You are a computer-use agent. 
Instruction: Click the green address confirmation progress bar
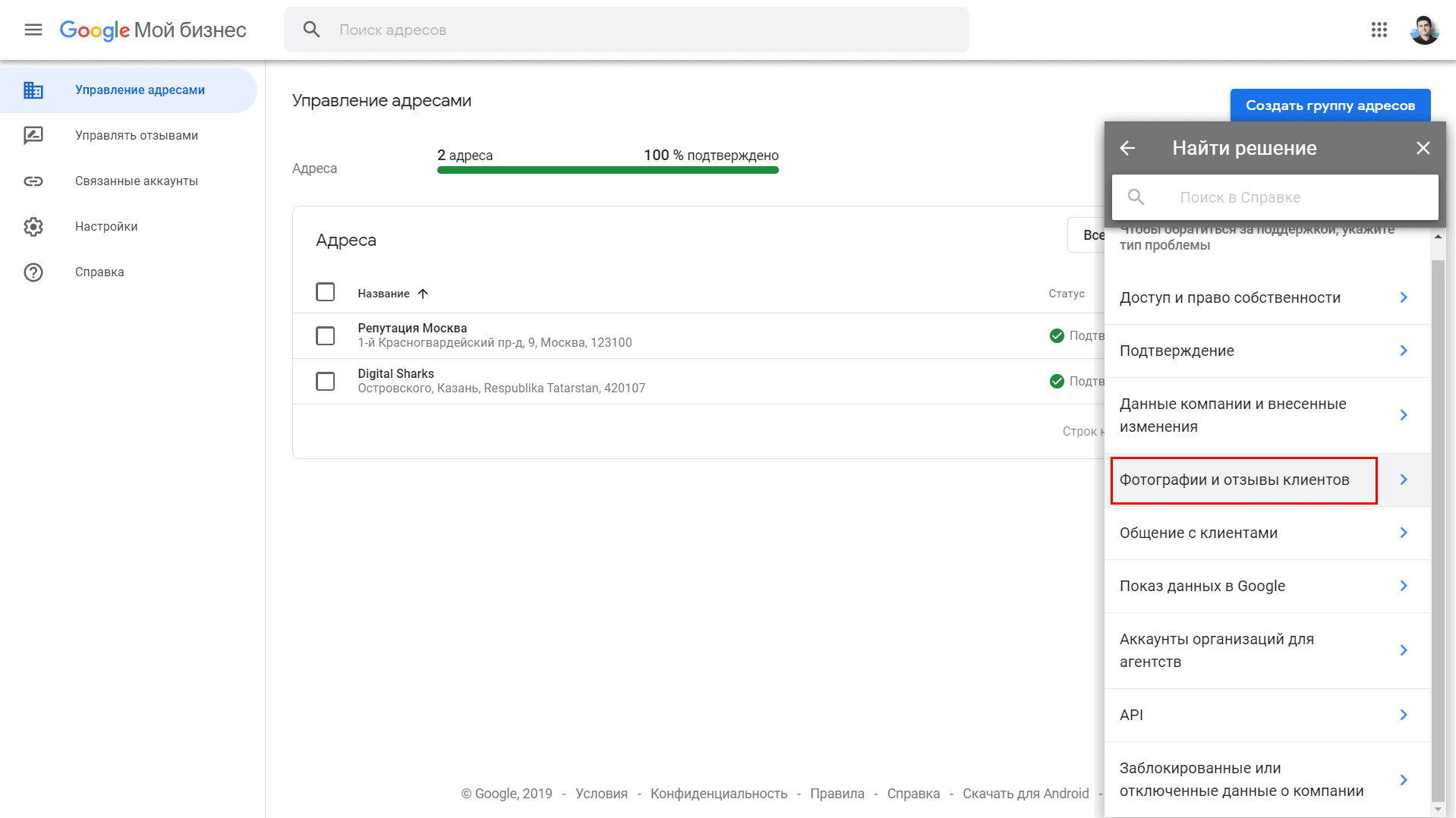608,170
